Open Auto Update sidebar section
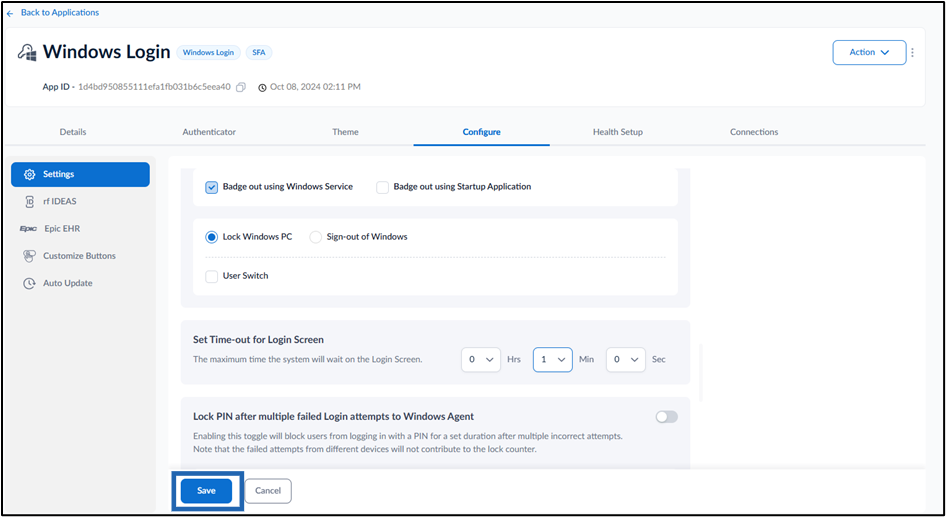This screenshot has height=517, width=946. click(80, 284)
